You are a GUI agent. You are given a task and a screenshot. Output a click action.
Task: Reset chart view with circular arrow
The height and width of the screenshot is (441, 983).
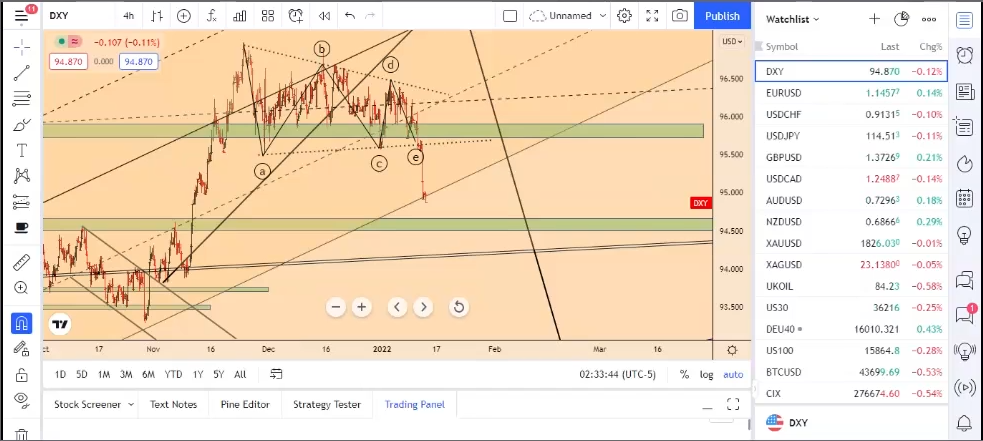(458, 307)
